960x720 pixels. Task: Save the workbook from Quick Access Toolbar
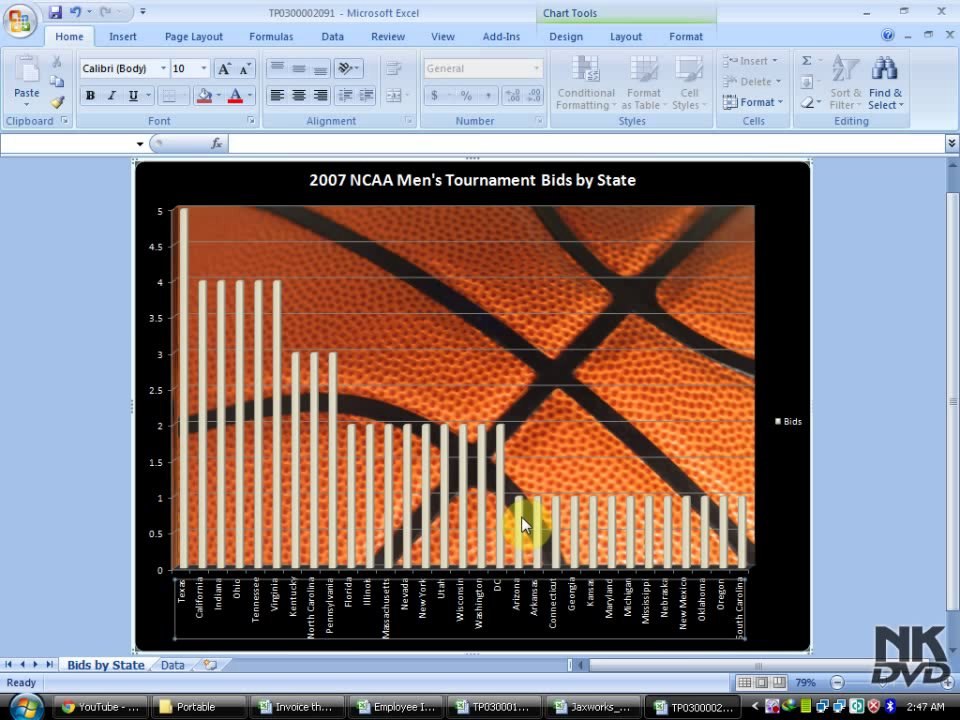[x=55, y=12]
